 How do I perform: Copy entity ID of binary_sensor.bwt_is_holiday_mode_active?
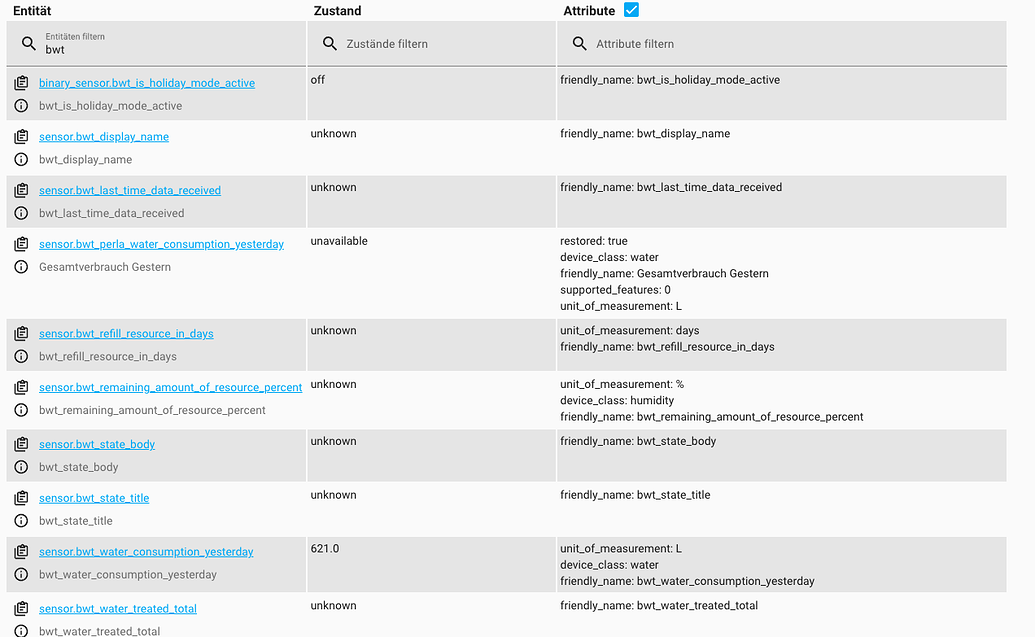click(x=20, y=81)
